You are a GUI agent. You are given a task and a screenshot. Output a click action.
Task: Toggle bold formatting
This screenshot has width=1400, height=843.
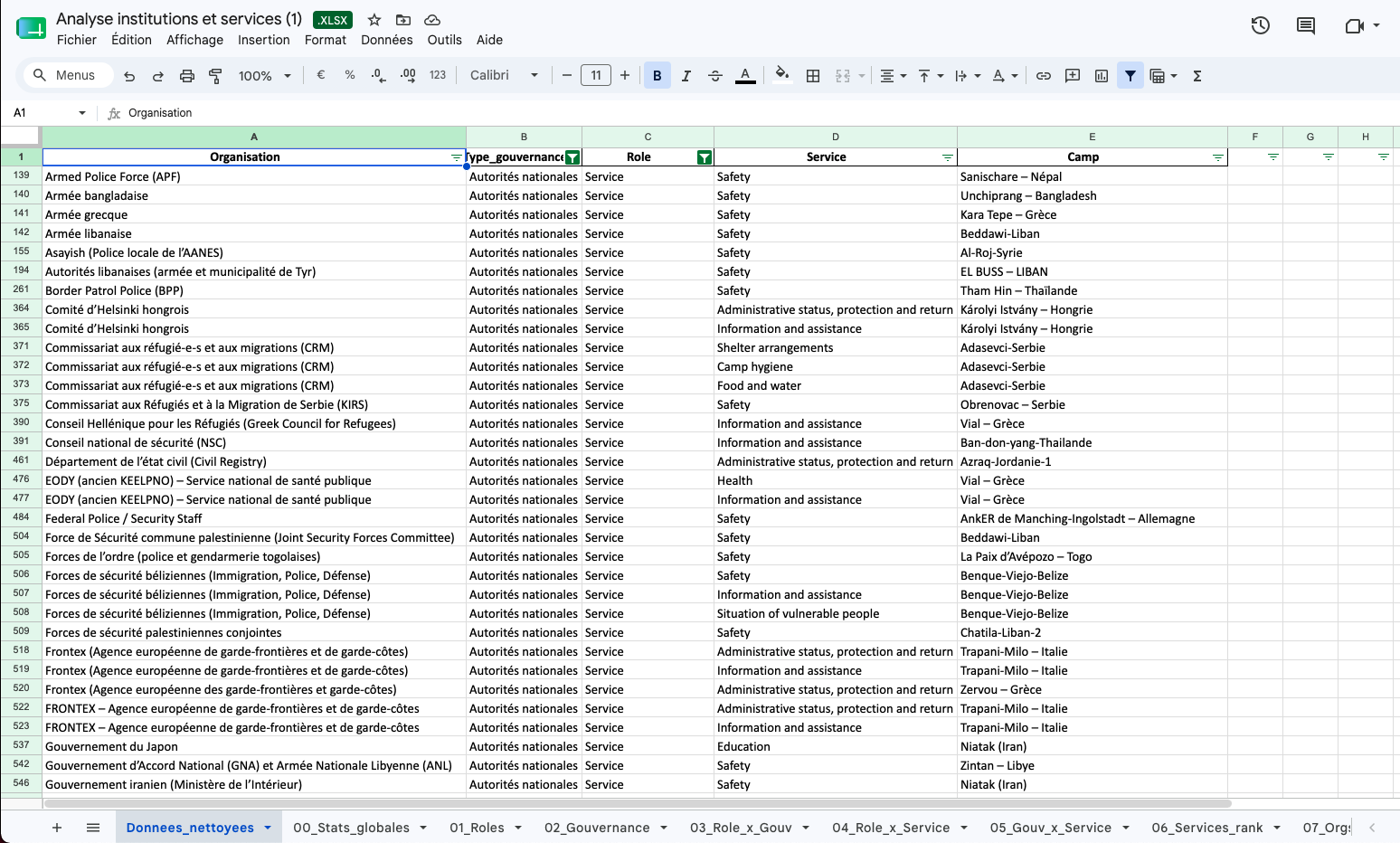tap(657, 76)
